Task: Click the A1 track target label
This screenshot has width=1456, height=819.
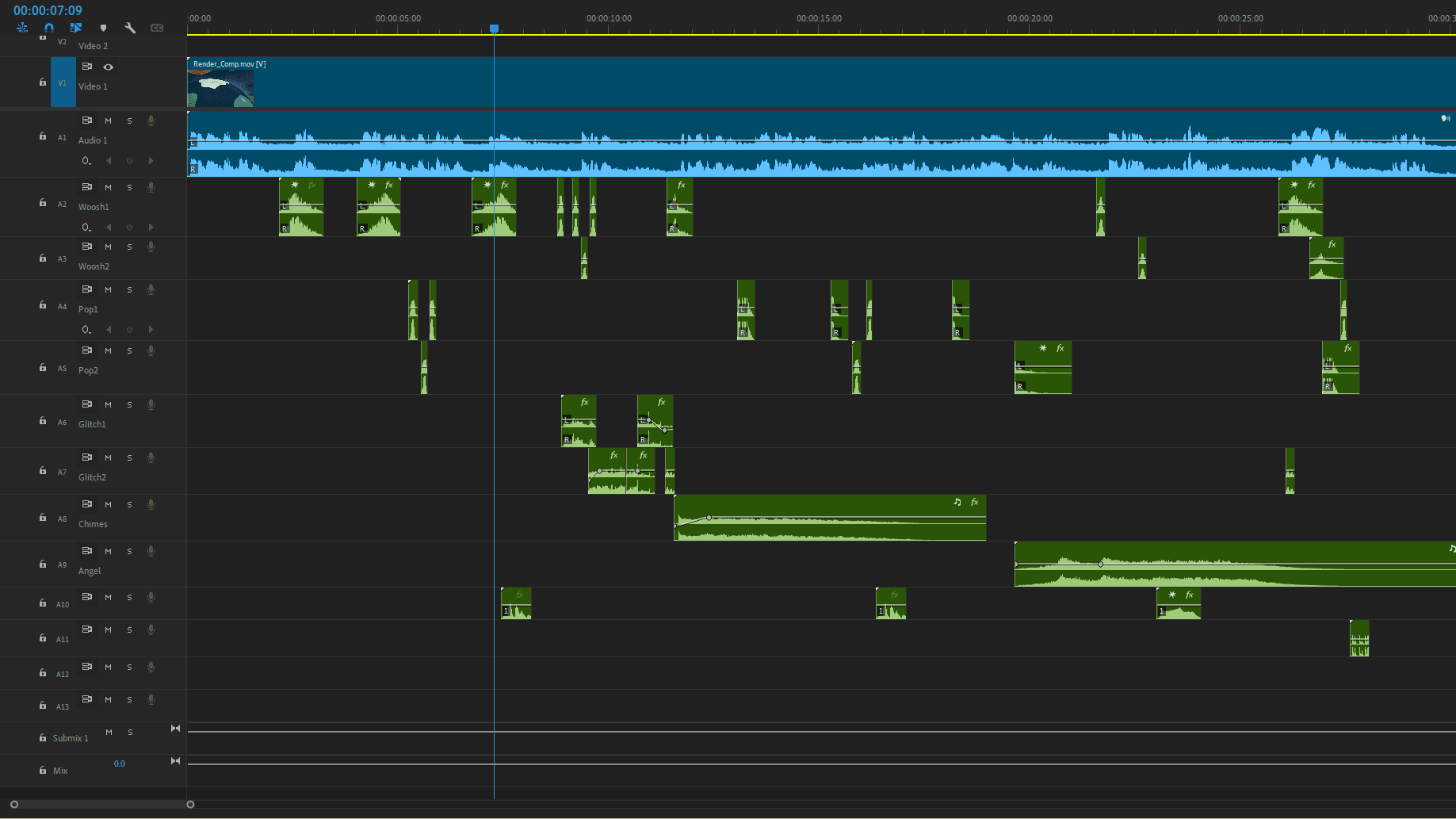Action: coord(63,137)
